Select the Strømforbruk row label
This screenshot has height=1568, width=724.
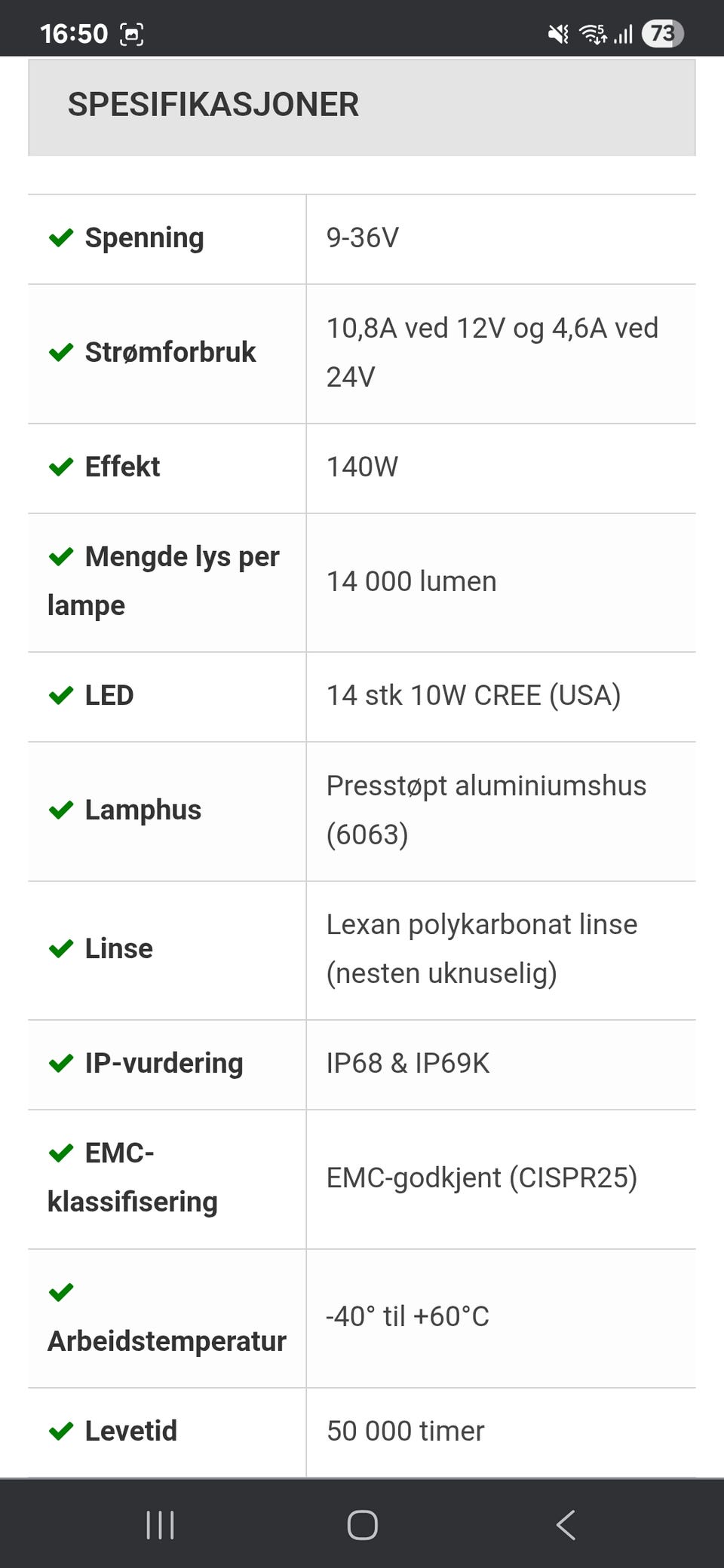click(170, 352)
